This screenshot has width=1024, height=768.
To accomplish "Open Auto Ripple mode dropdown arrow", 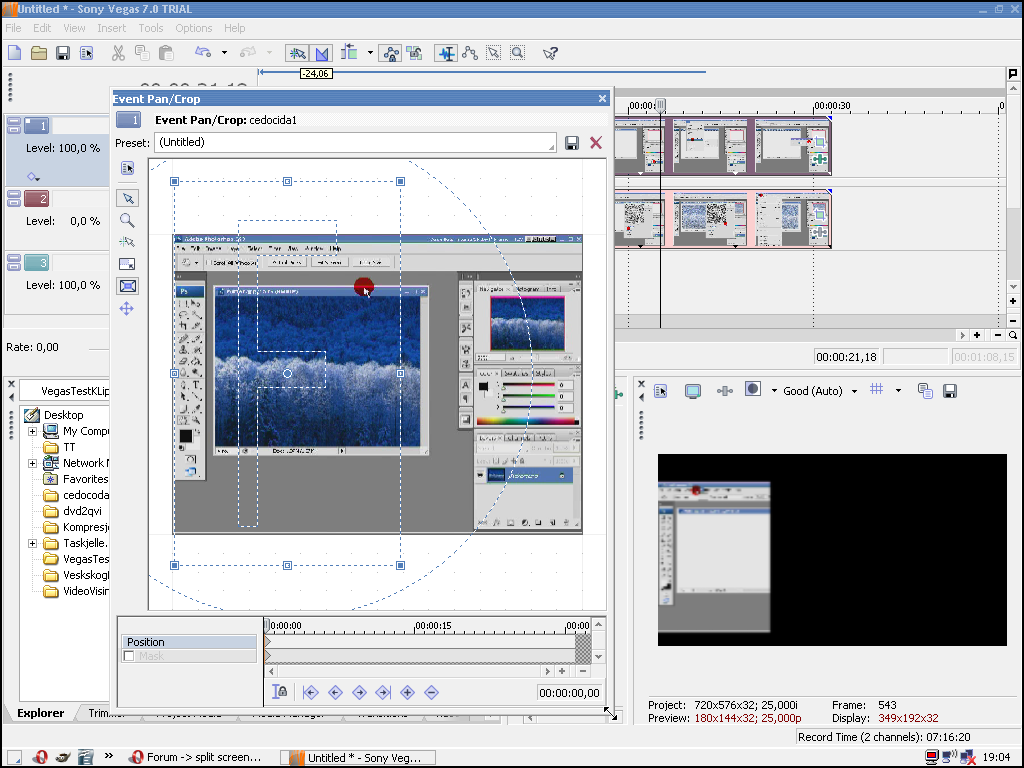I will coord(370,53).
